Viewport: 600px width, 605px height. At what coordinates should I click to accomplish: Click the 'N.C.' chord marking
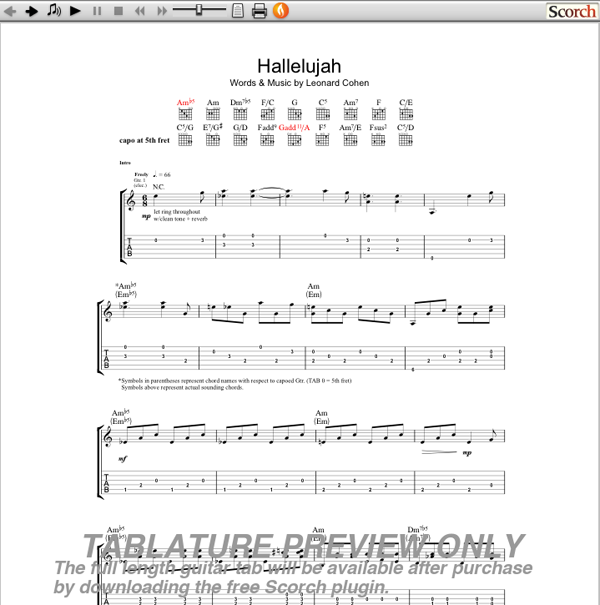[159, 187]
